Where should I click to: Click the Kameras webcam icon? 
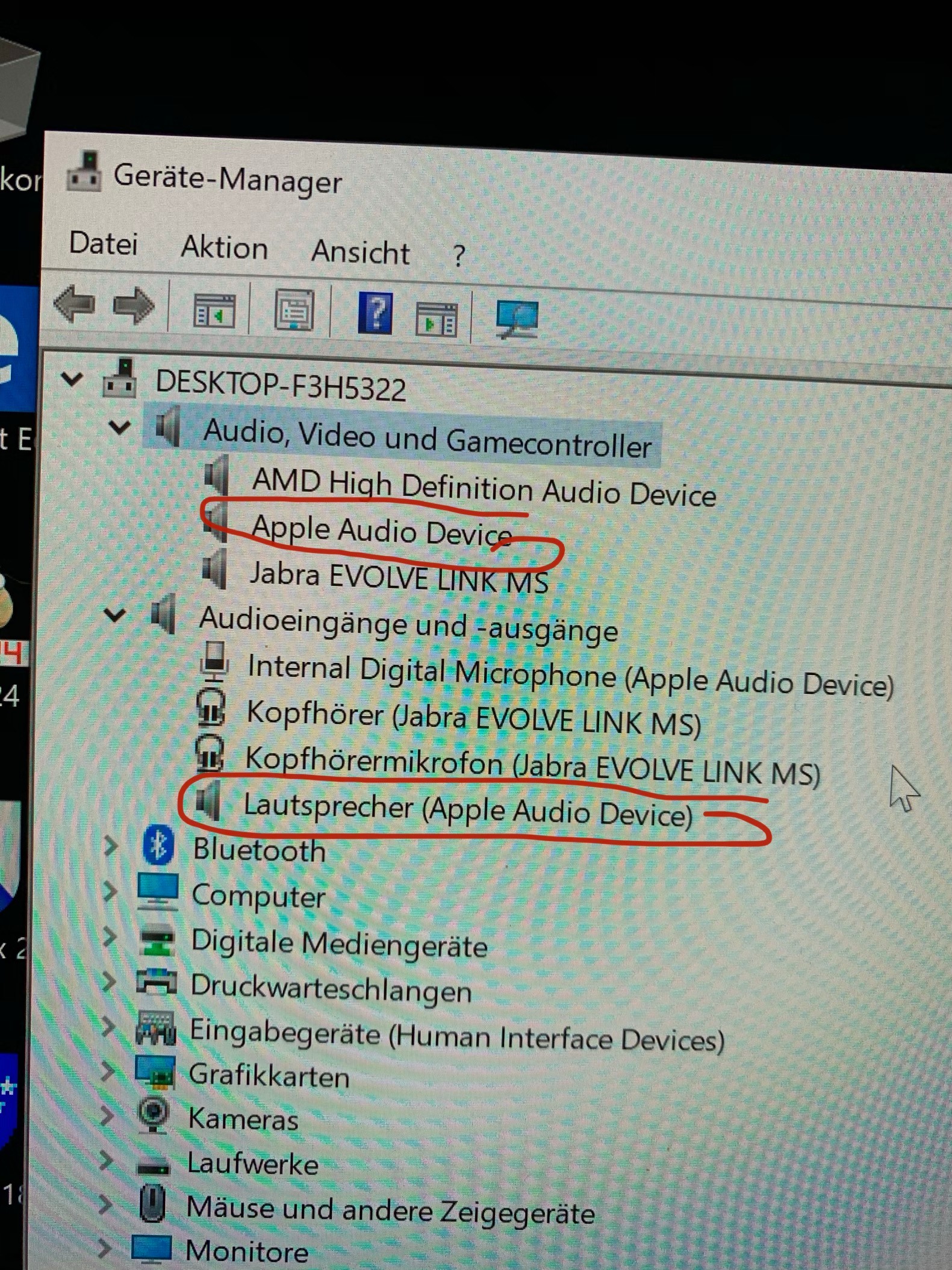pyautogui.click(x=154, y=1114)
